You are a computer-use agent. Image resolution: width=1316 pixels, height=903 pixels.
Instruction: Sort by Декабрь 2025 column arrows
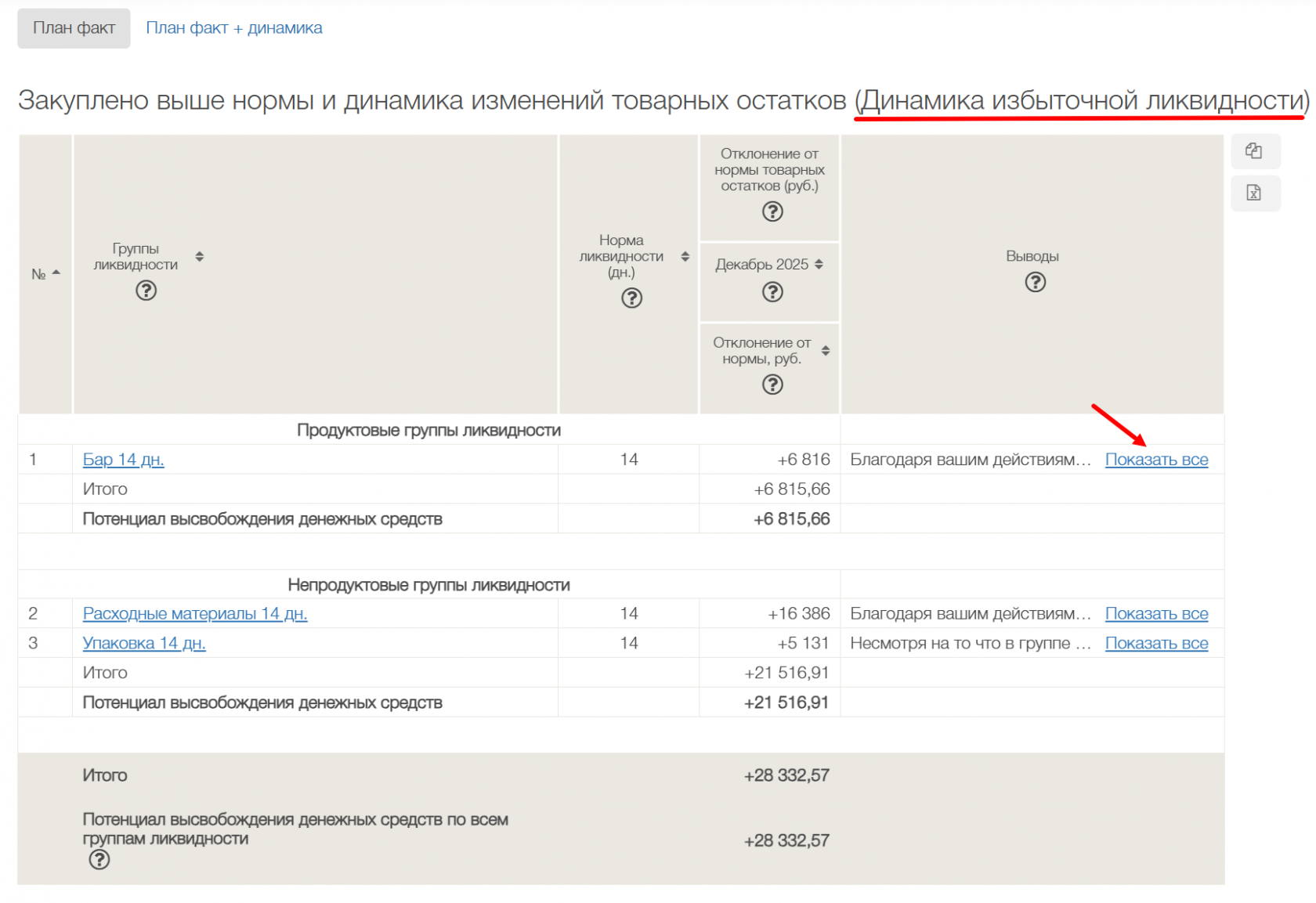(x=819, y=265)
